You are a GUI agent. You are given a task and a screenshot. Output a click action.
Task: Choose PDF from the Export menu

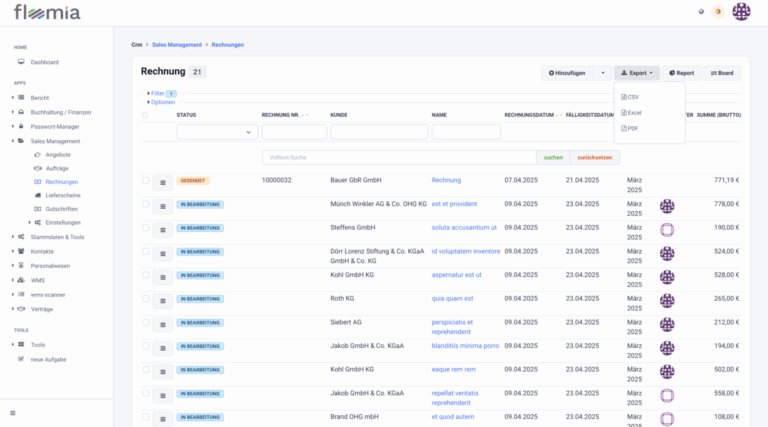pyautogui.click(x=632, y=129)
